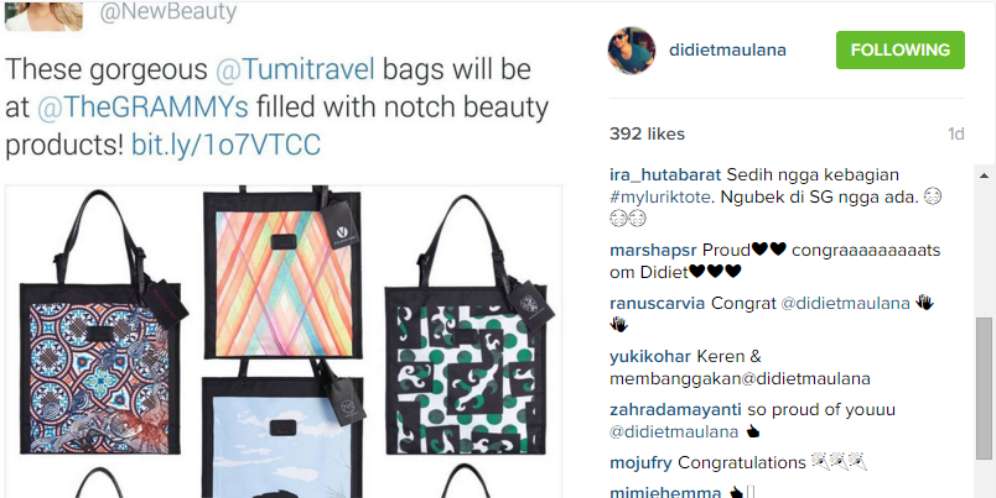The width and height of the screenshot is (996, 498).
Task: Open the @Tumitravel mention link
Action: click(295, 70)
